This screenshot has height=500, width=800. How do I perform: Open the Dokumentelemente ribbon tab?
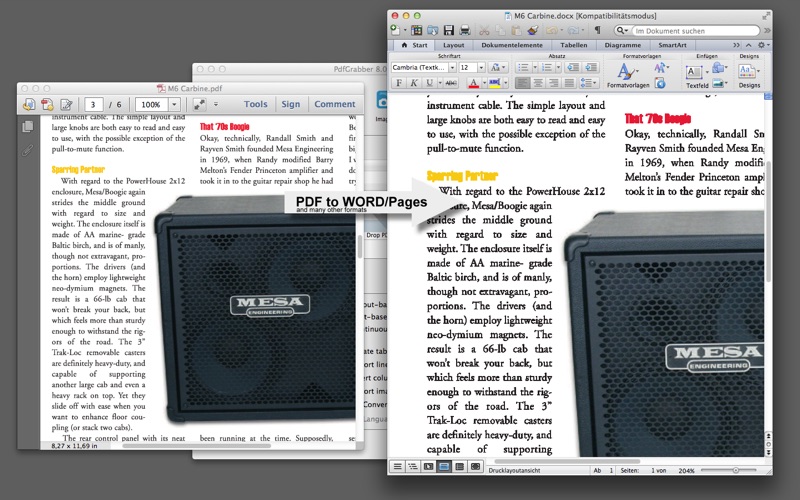tap(512, 45)
